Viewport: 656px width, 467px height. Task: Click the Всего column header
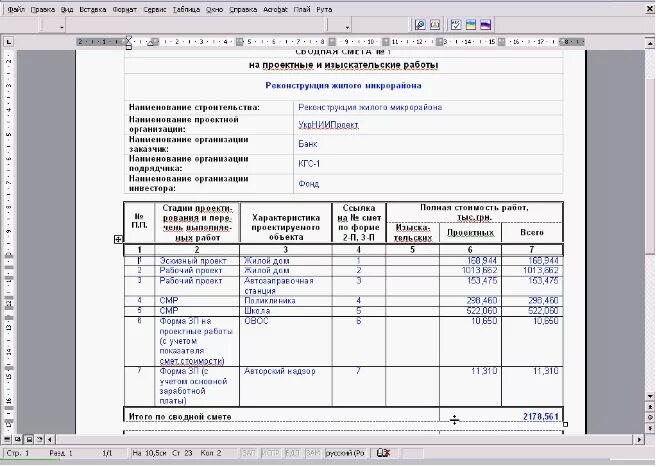coord(532,232)
